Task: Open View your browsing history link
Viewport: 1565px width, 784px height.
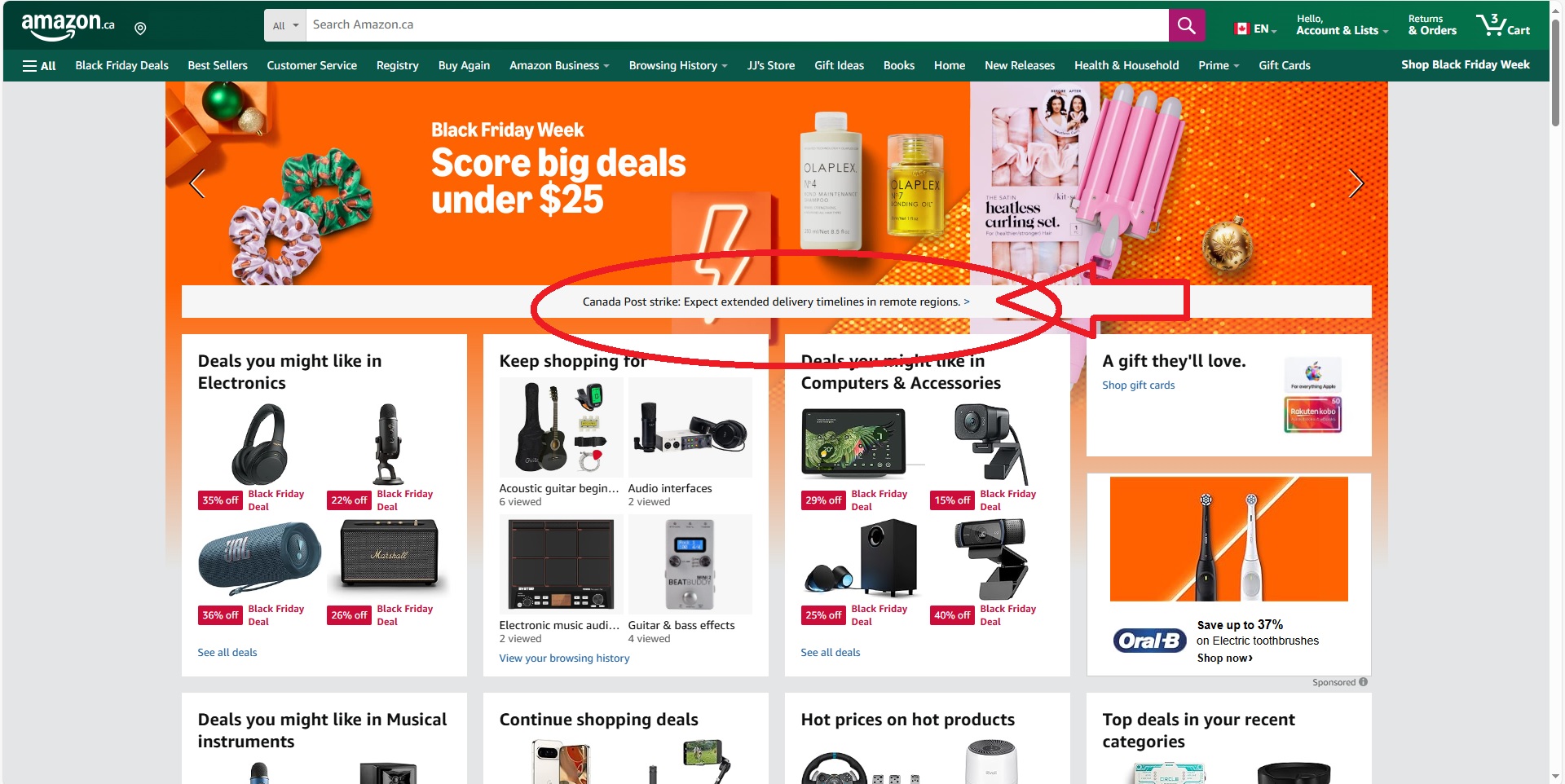Action: point(564,658)
